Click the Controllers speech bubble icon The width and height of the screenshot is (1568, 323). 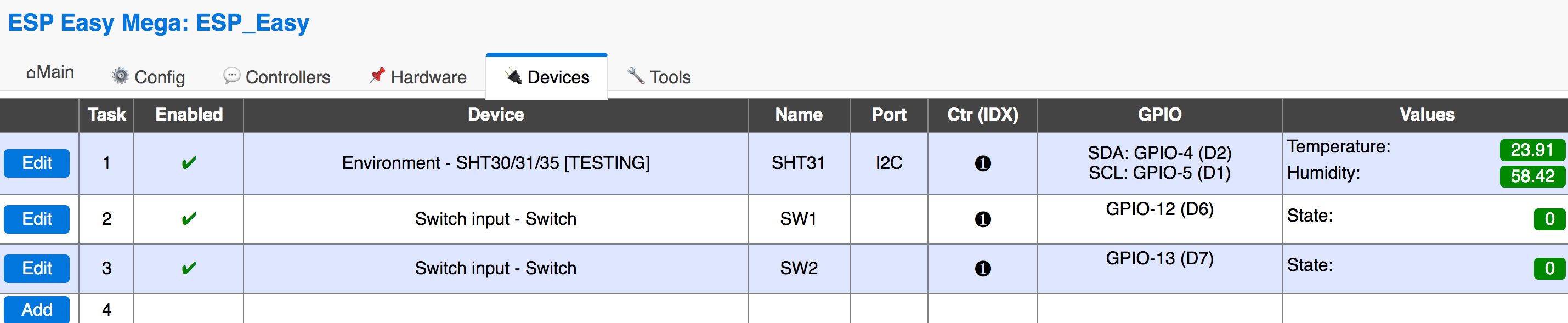pyautogui.click(x=231, y=76)
